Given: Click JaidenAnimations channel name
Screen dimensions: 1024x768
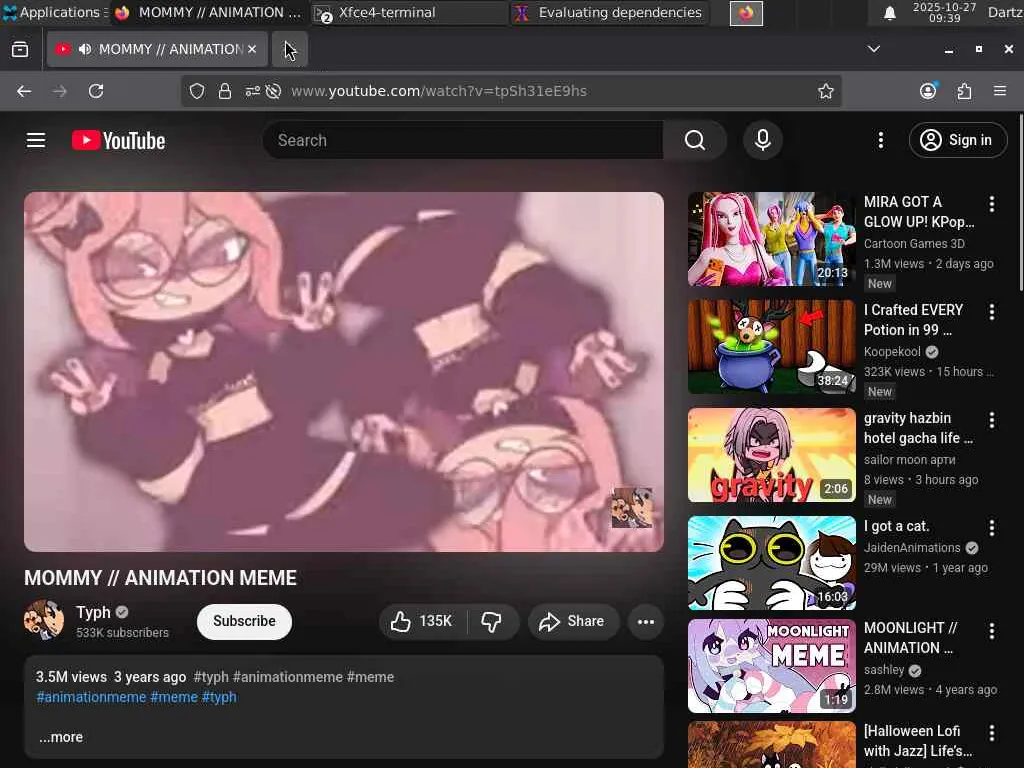Looking at the screenshot, I should [912, 548].
